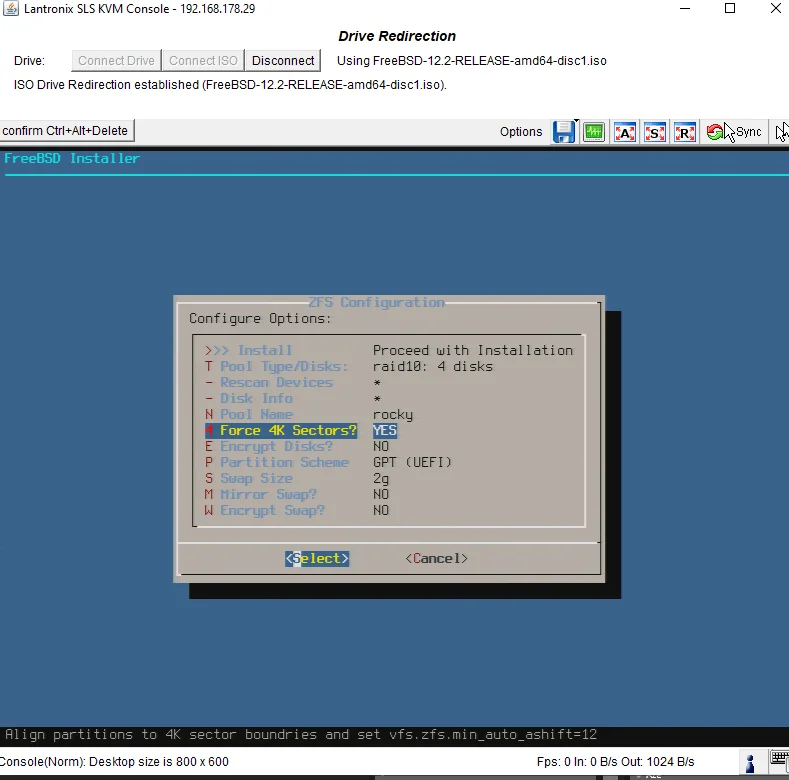Viewport: 789px width, 780px height.
Task: Maximize the KVM Console window
Action: pos(730,9)
